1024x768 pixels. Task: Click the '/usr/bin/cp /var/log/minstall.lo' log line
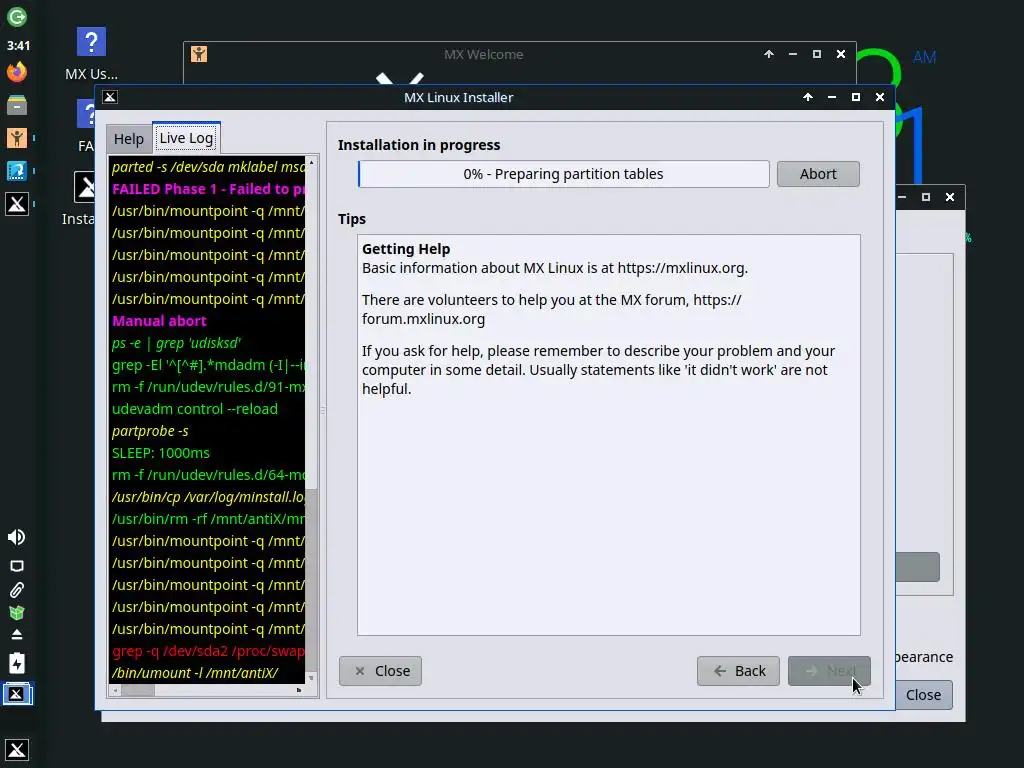[208, 497]
